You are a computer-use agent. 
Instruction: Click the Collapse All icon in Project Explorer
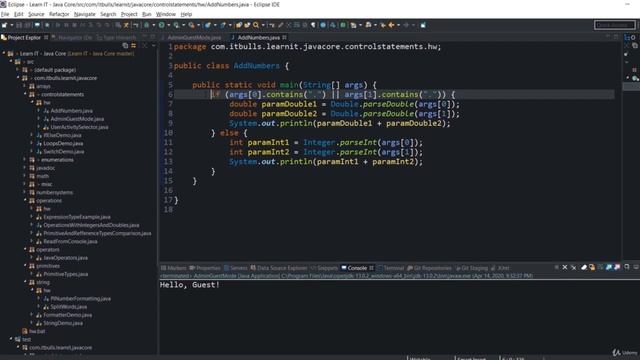click(x=125, y=46)
